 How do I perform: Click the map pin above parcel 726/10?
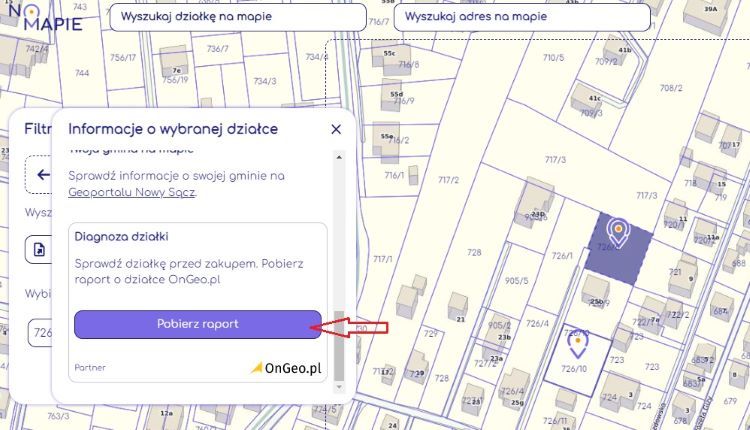coord(578,344)
